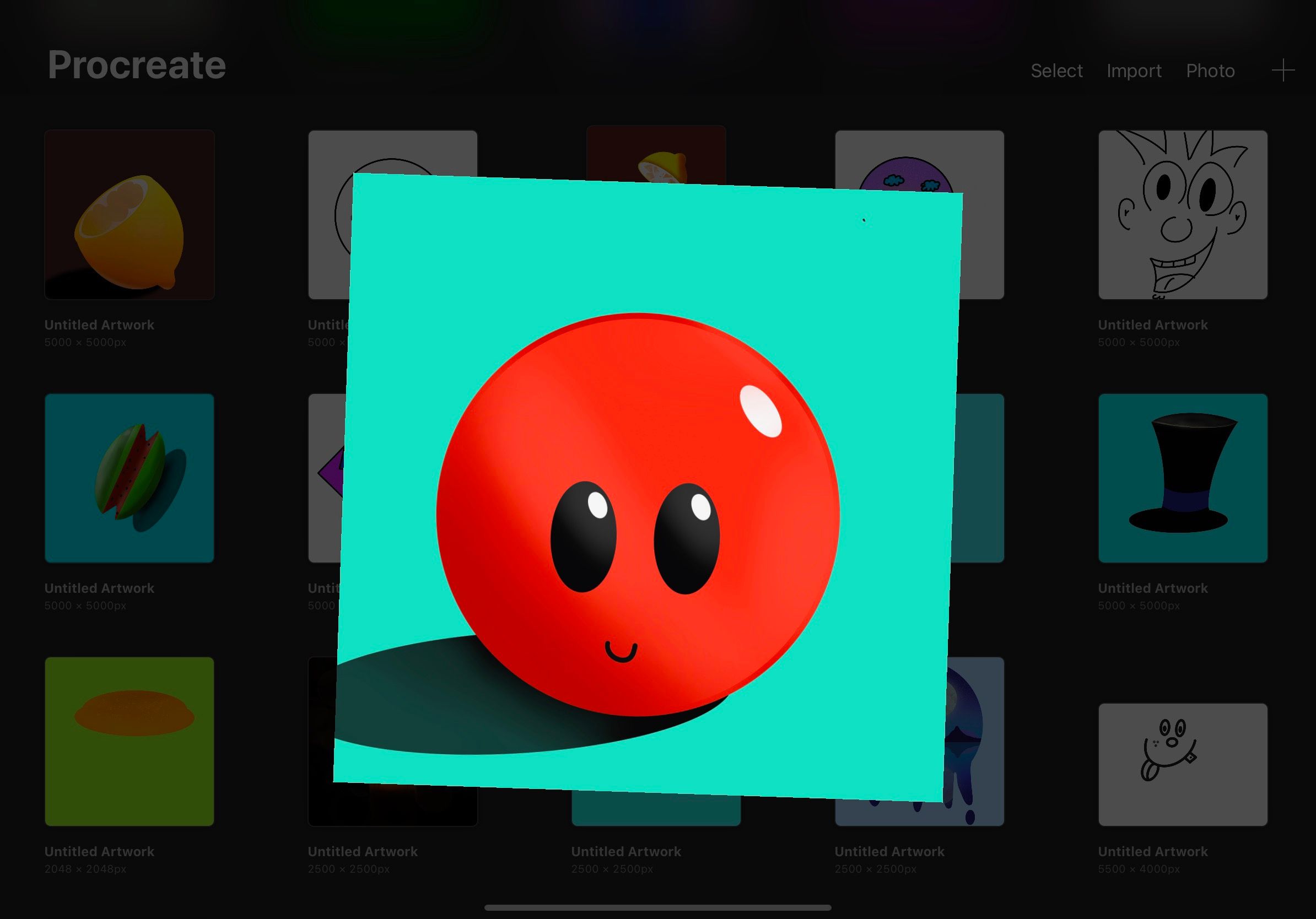The image size is (1316, 919).
Task: Select the cartoon character sketch
Action: (1183, 214)
